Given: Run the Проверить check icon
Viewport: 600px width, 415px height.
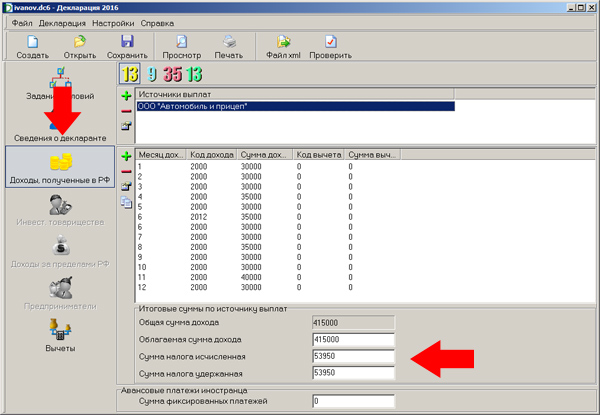Looking at the screenshot, I should (x=331, y=42).
